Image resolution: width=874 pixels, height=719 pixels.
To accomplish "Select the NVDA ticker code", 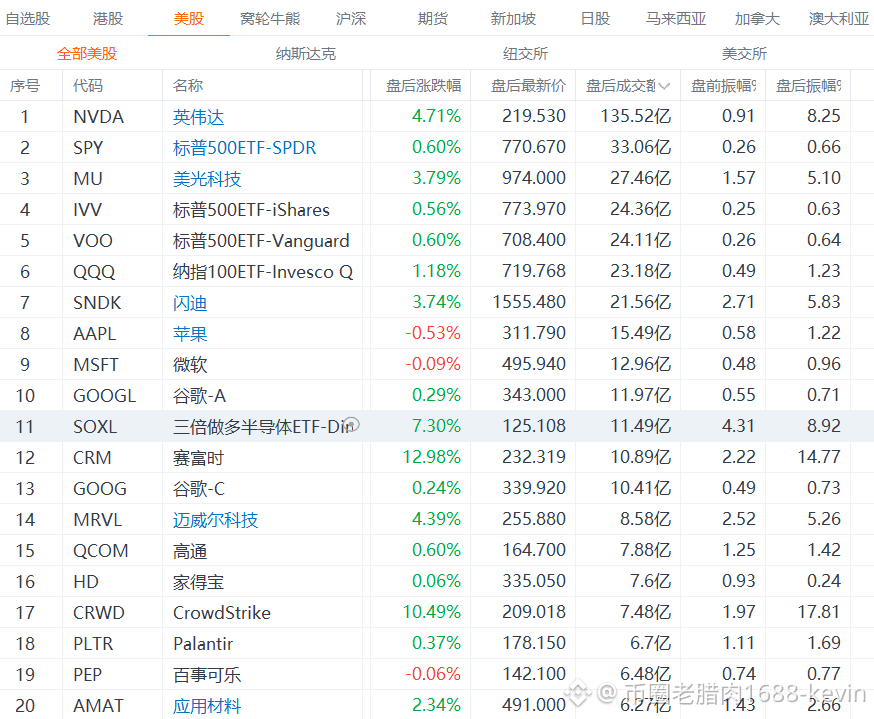I will point(99,117).
